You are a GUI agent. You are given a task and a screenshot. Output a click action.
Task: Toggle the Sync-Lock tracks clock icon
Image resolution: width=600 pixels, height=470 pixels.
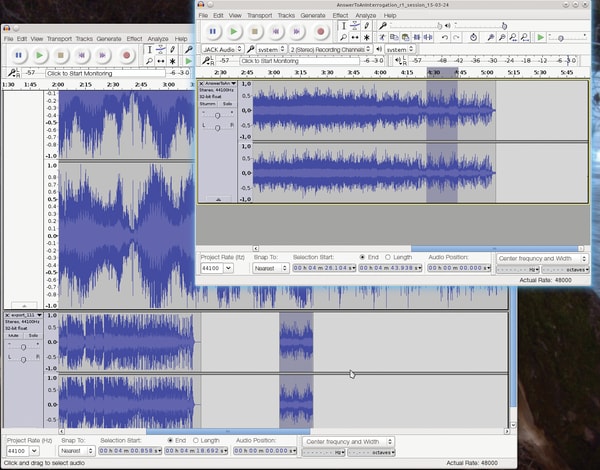coord(473,37)
